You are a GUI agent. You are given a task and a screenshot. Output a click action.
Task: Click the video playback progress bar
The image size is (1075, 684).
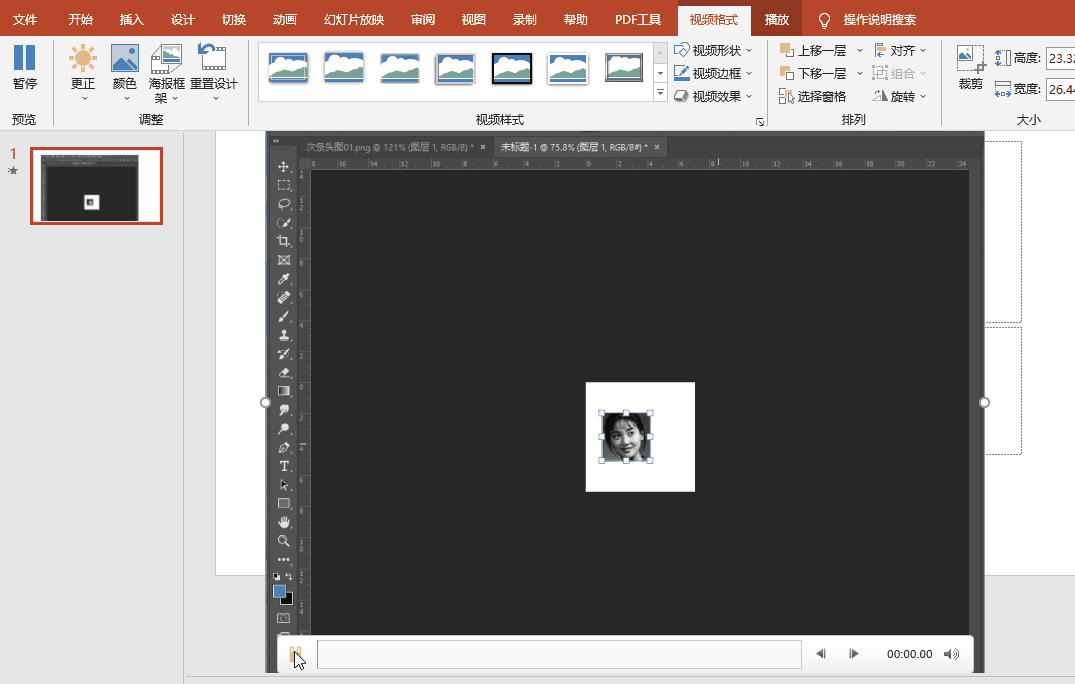[559, 655]
